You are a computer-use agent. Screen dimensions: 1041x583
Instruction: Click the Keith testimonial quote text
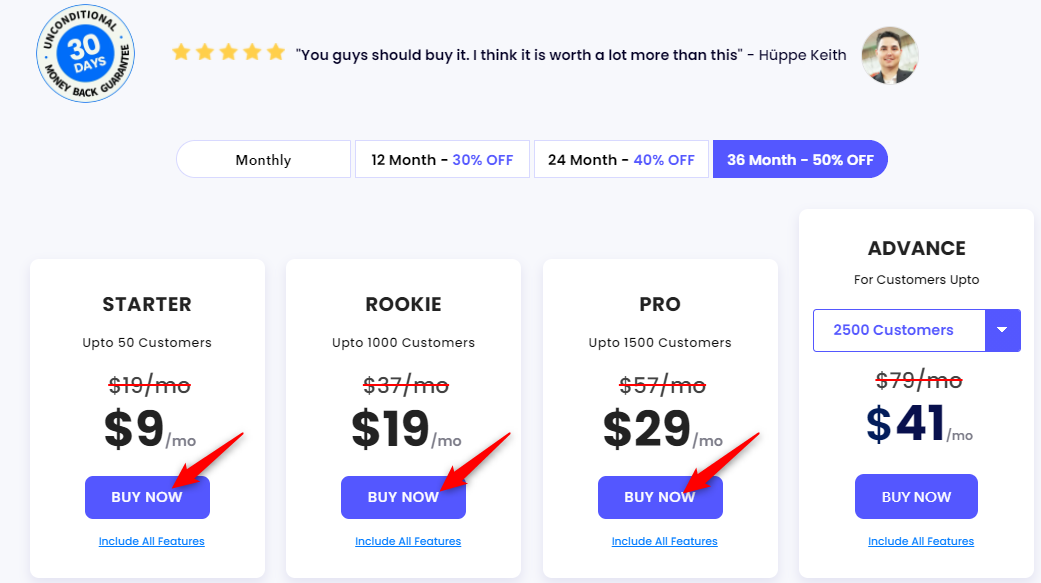(x=519, y=55)
